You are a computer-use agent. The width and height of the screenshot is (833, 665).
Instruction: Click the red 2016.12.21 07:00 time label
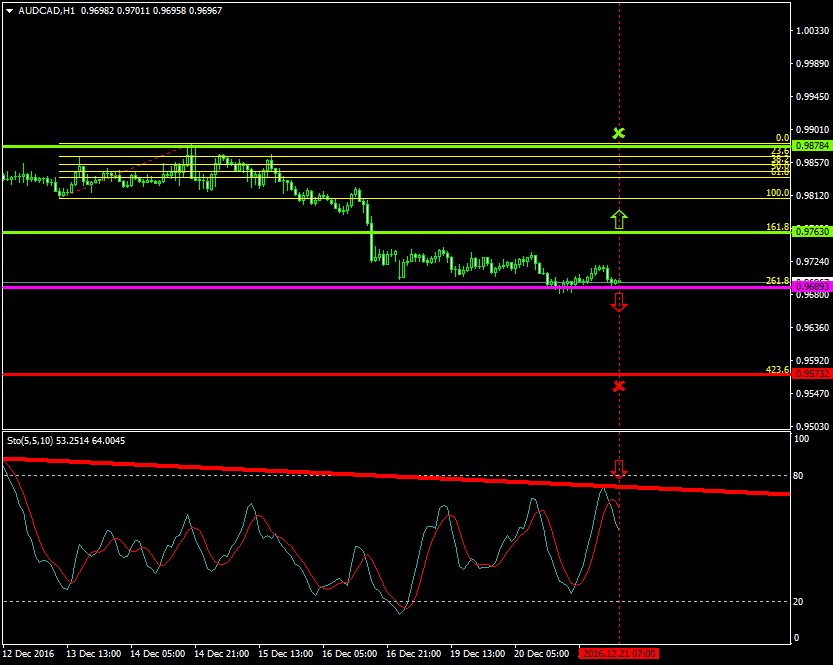[619, 653]
